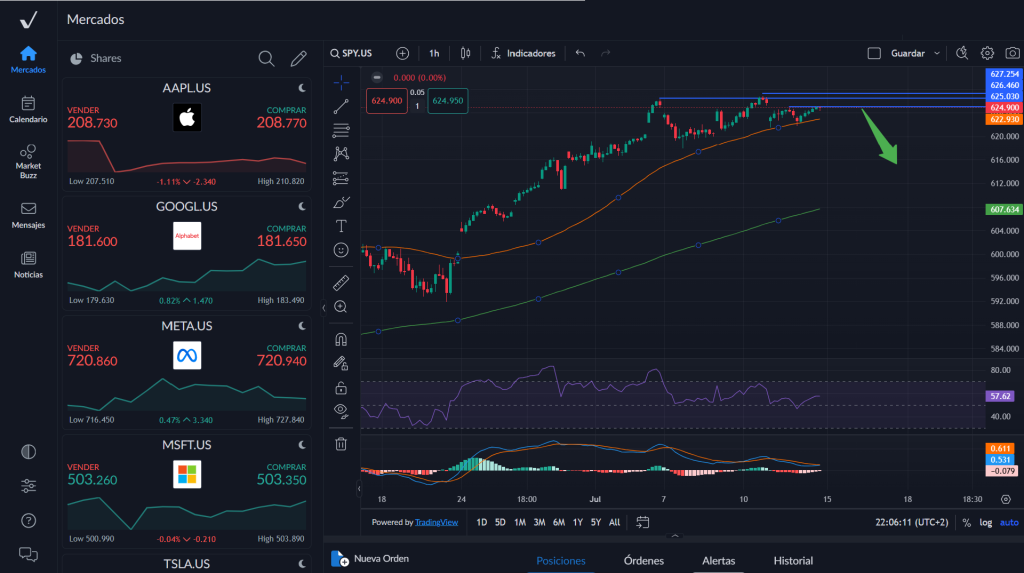The height and width of the screenshot is (573, 1024).
Task: Toggle log scale
Action: [985, 523]
